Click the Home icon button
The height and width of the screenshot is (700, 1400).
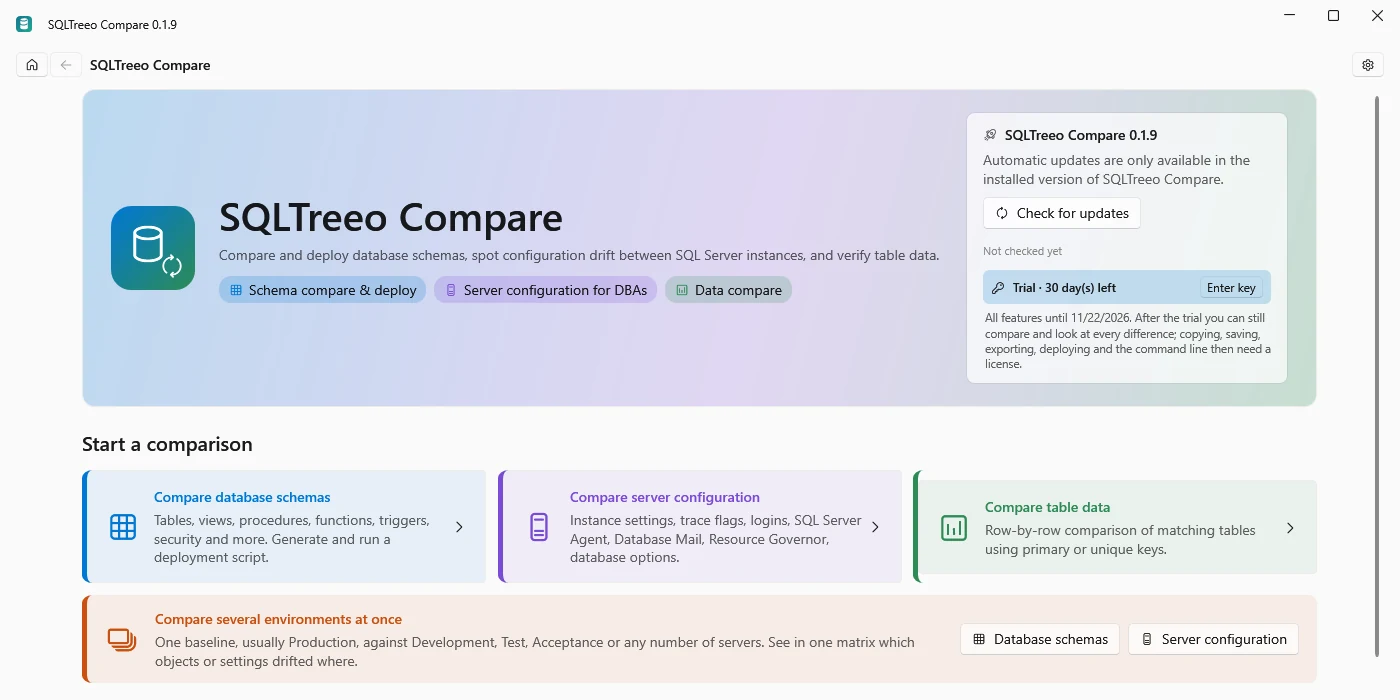coord(32,65)
